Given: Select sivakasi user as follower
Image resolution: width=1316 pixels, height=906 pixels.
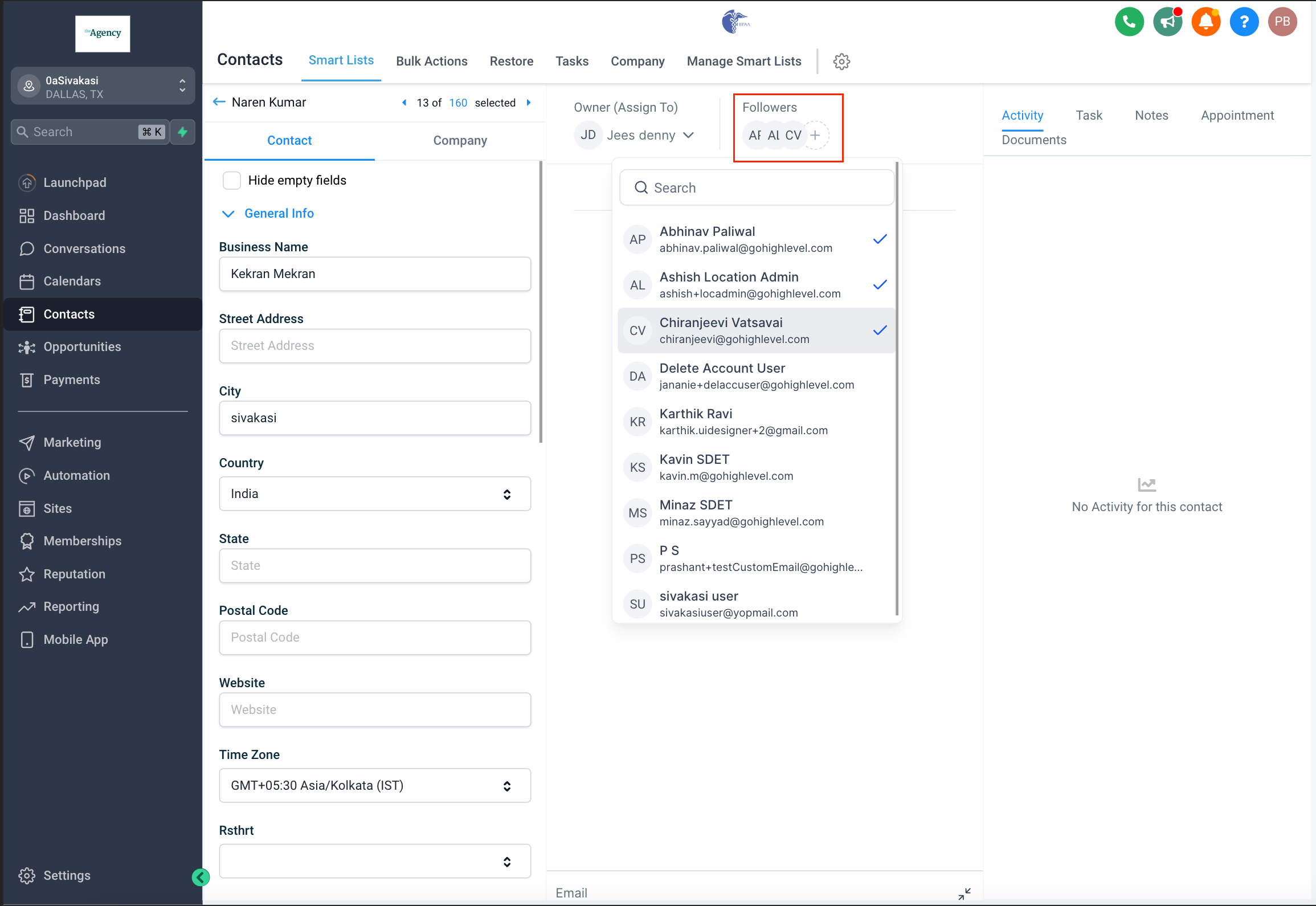Looking at the screenshot, I should [x=755, y=604].
